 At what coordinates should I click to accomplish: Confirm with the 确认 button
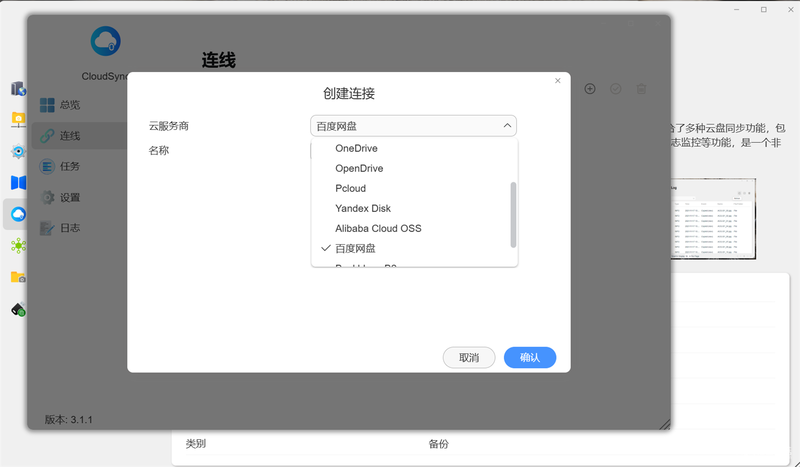point(530,358)
